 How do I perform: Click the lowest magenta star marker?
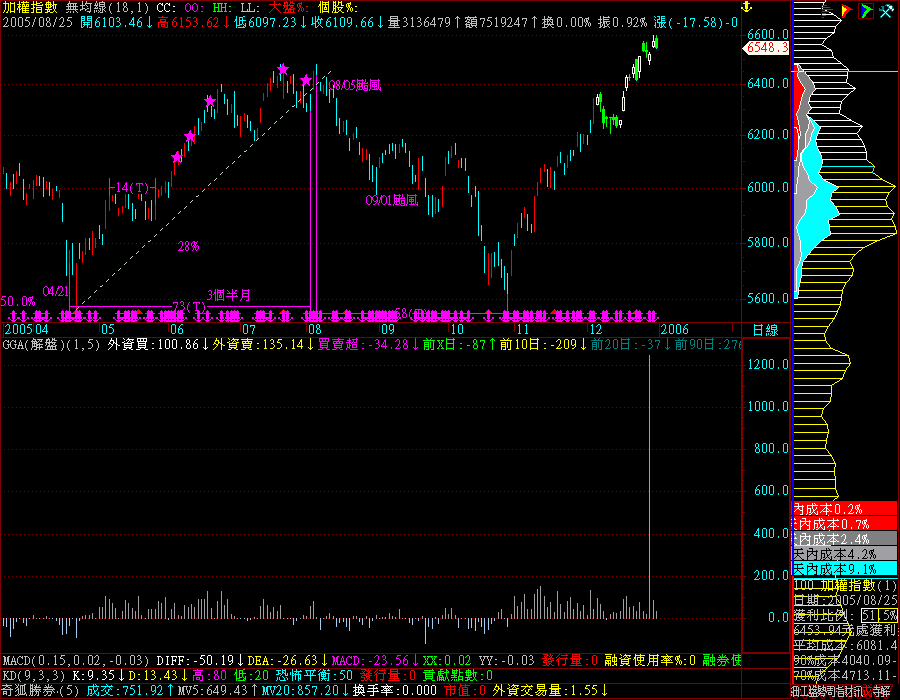coord(177,157)
